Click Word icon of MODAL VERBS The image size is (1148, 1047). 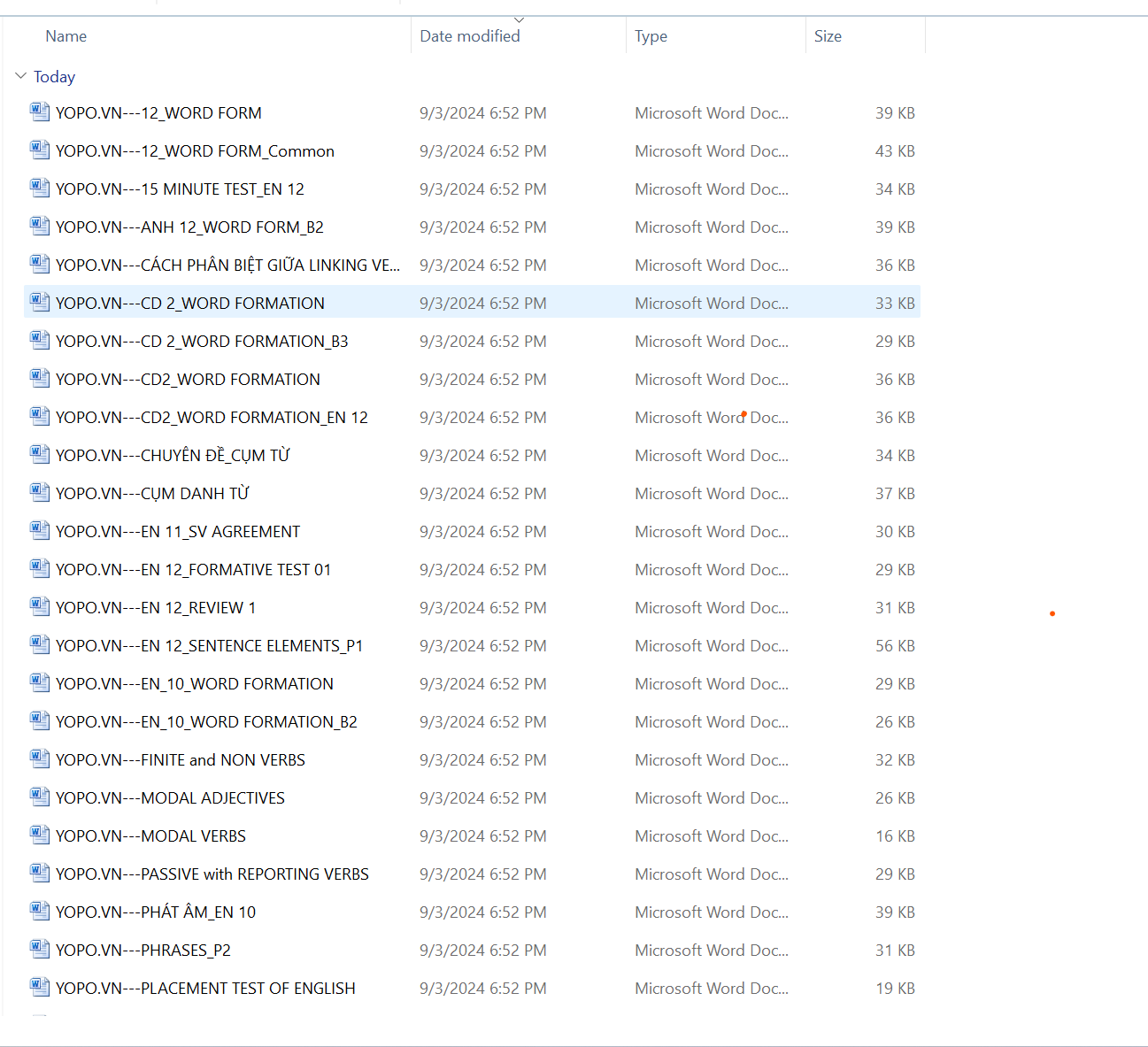click(x=40, y=835)
